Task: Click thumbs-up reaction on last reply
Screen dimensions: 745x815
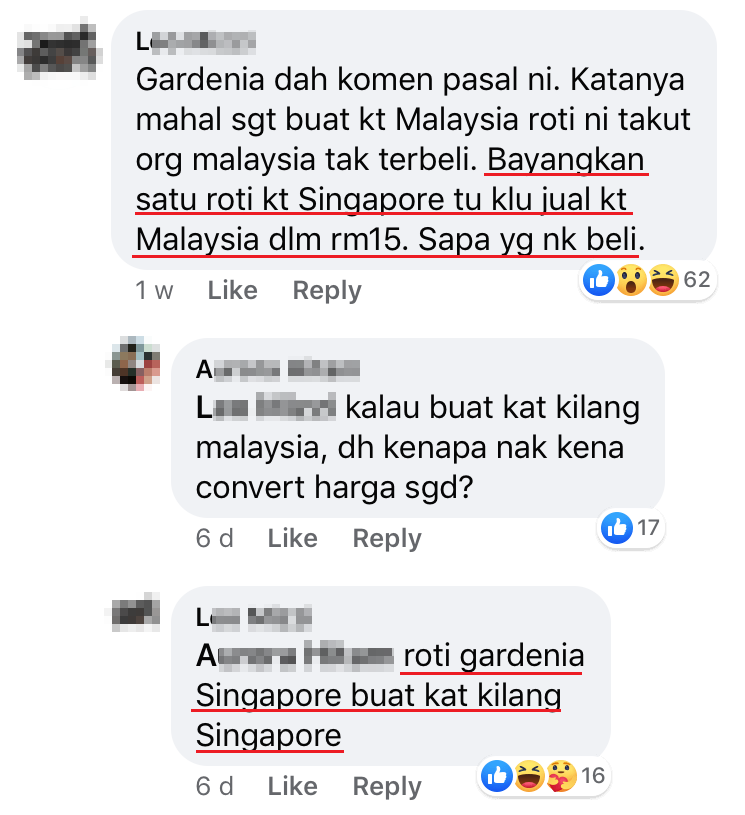Action: click(497, 775)
